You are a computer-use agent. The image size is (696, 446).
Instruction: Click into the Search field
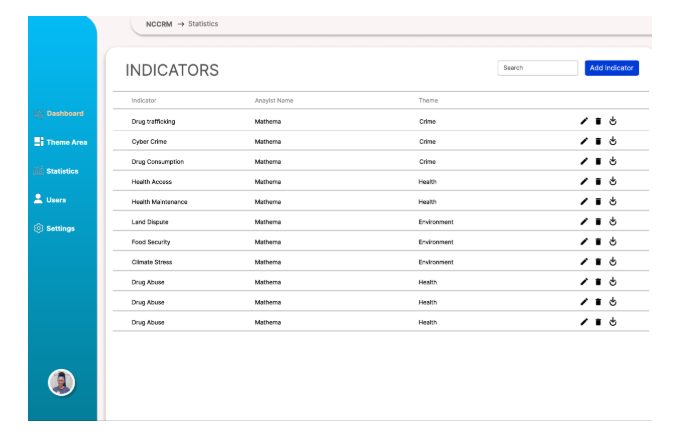point(537,68)
